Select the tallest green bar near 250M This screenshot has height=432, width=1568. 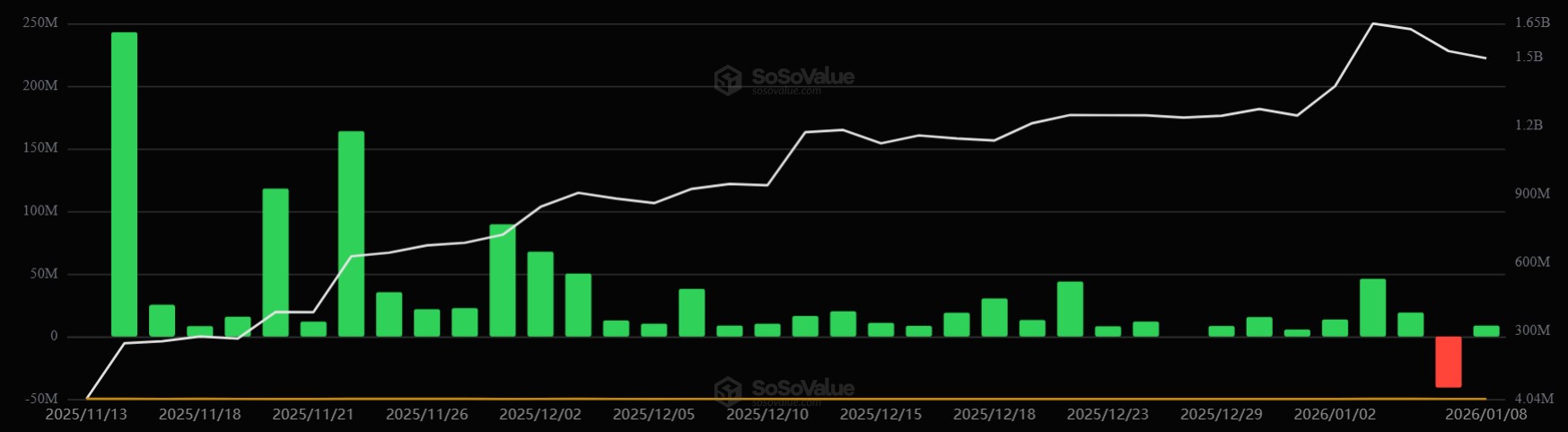pos(124,184)
